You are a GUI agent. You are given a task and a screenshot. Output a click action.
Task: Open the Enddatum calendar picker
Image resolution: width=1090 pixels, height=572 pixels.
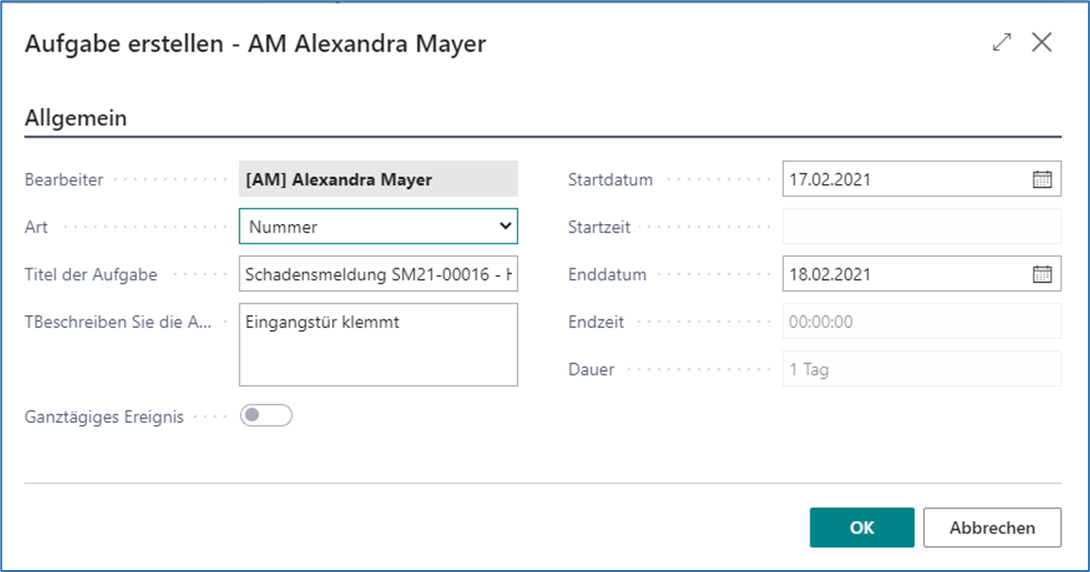tap(1042, 274)
